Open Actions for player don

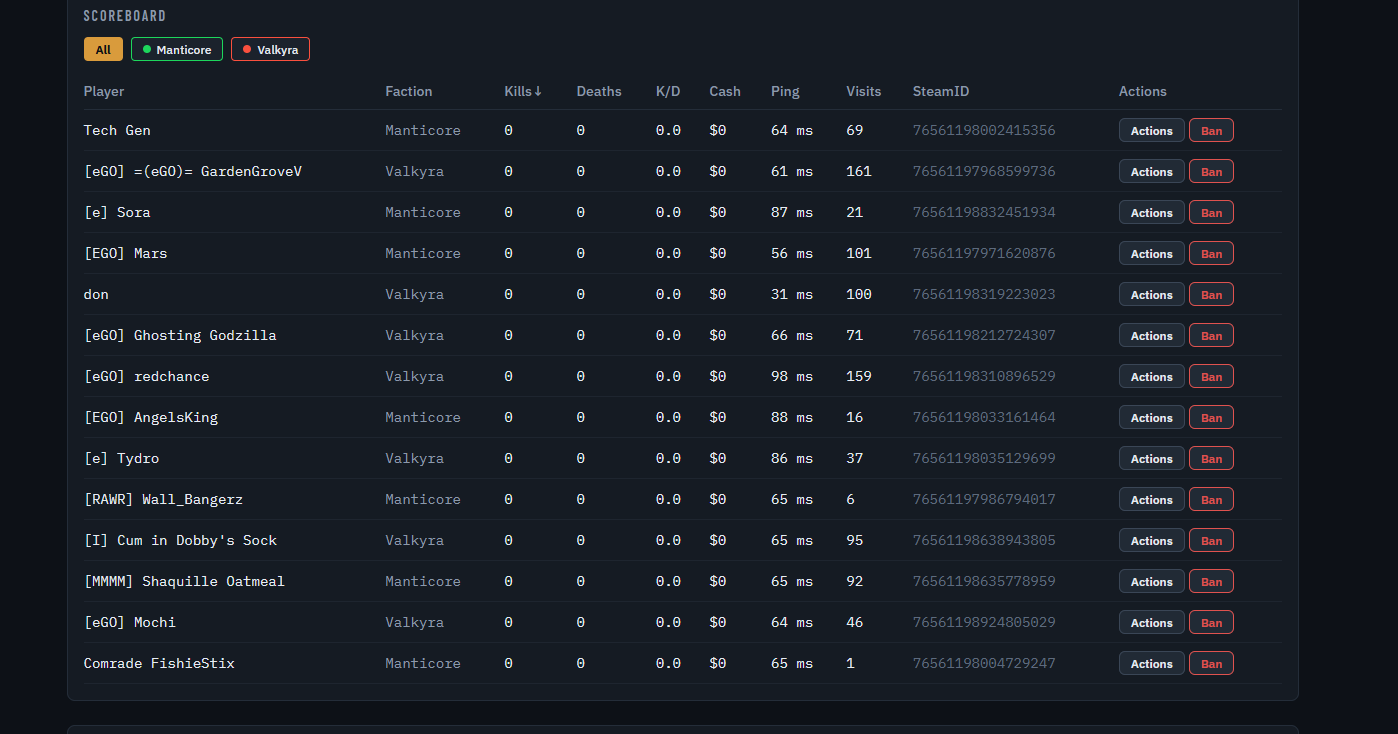1151,295
